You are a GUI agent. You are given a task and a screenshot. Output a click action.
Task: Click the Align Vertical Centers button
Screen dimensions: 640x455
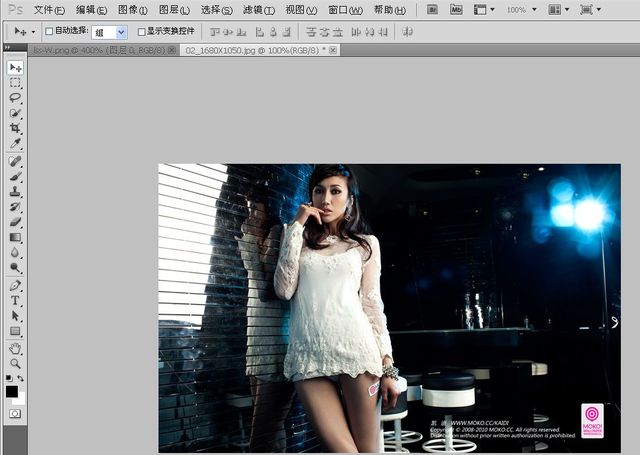(x=228, y=32)
